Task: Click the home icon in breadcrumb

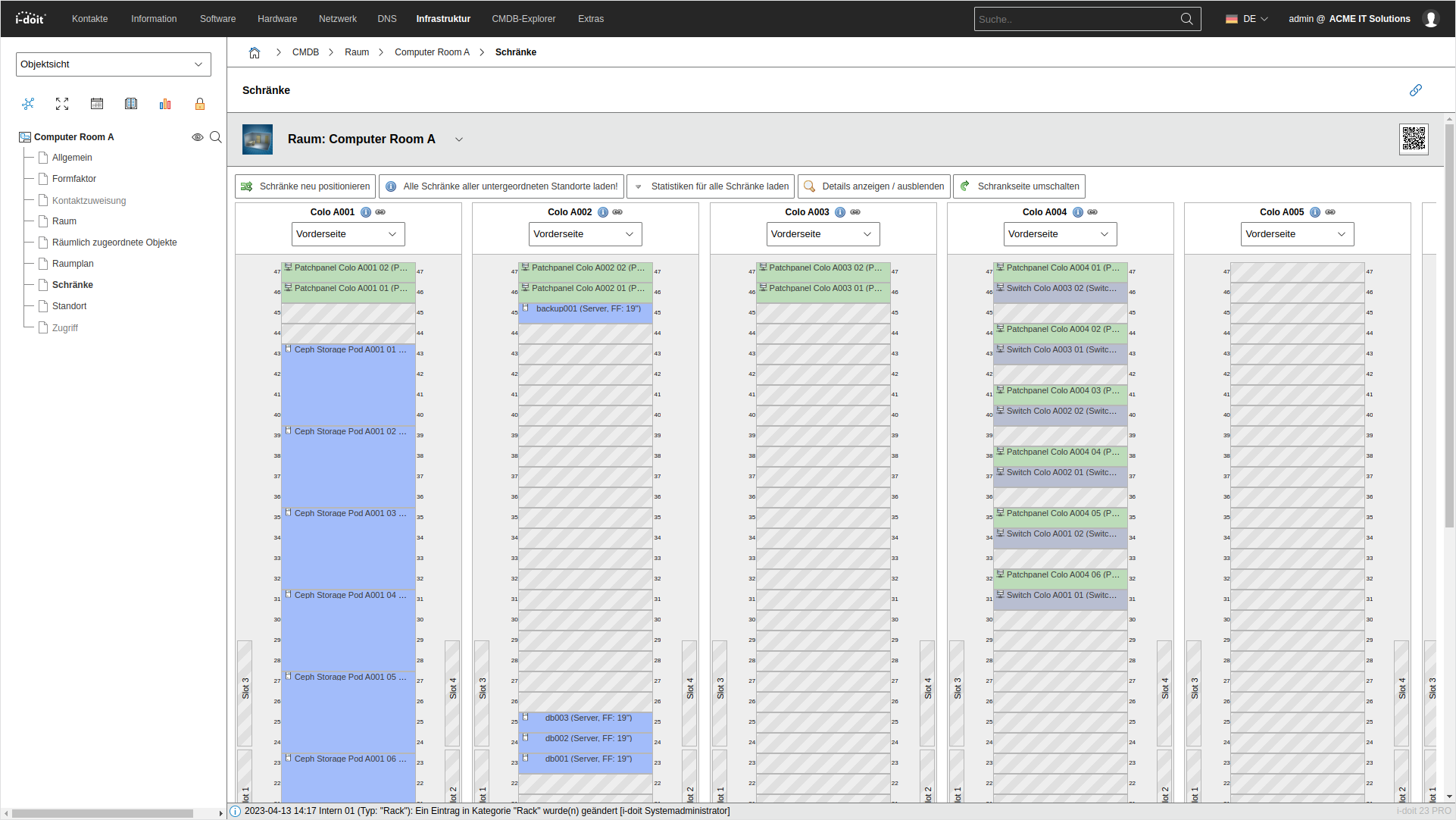Action: click(x=255, y=52)
